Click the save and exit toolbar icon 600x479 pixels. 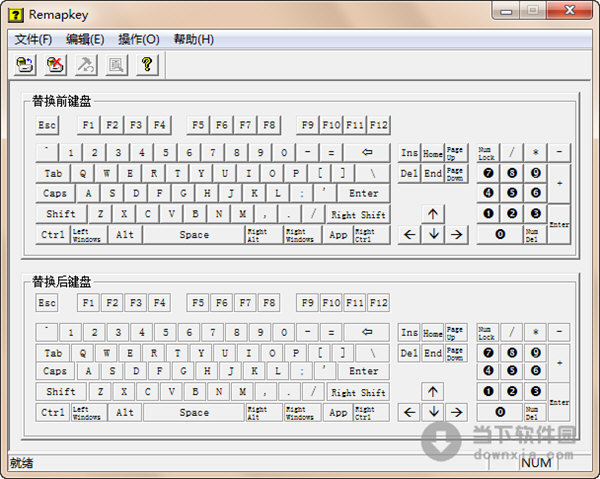[x=25, y=65]
